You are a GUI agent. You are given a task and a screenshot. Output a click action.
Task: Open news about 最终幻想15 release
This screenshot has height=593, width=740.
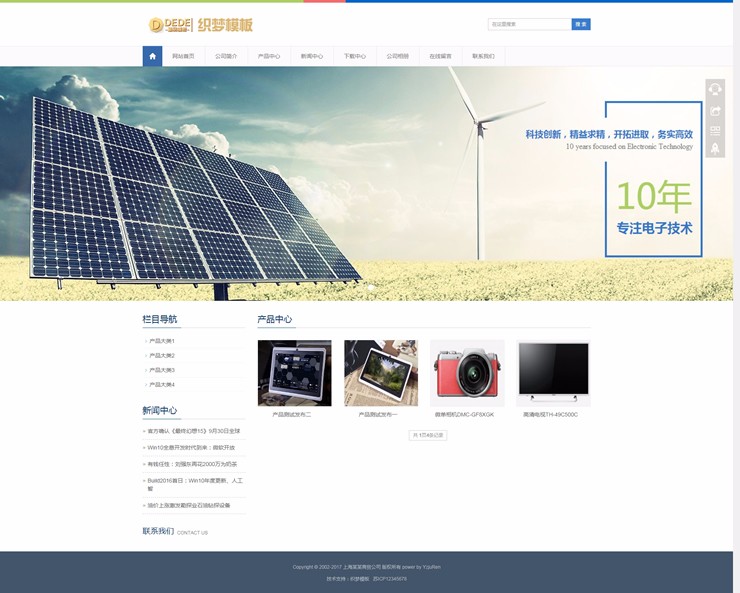[x=194, y=431]
